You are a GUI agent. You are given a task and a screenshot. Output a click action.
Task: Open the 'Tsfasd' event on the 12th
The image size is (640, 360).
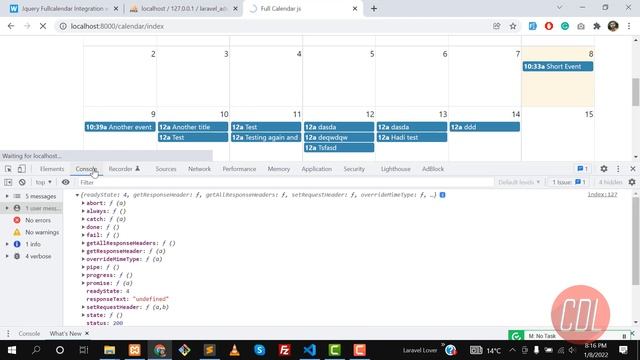[339, 148]
